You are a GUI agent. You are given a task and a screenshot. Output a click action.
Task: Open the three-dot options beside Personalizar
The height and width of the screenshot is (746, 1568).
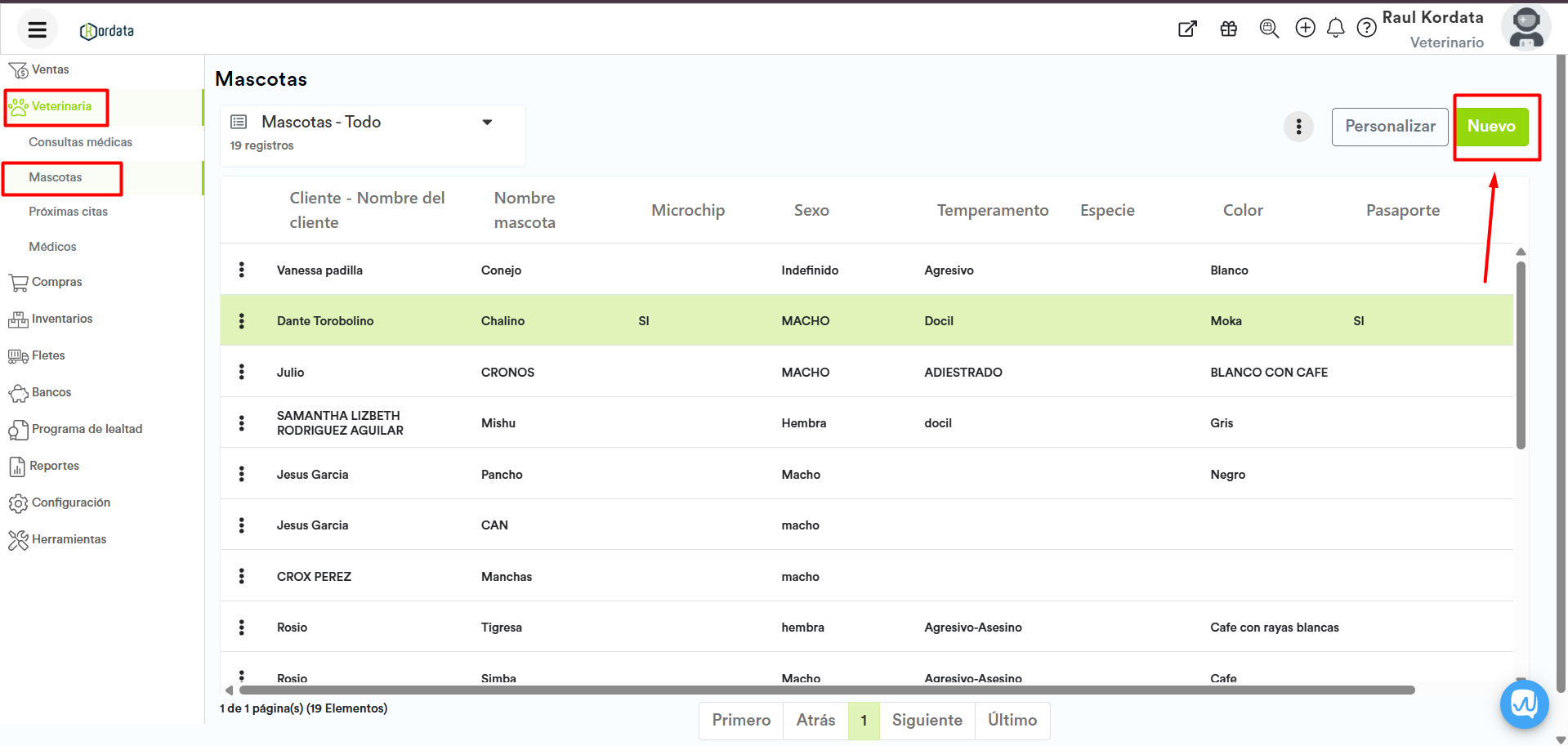[x=1298, y=127]
